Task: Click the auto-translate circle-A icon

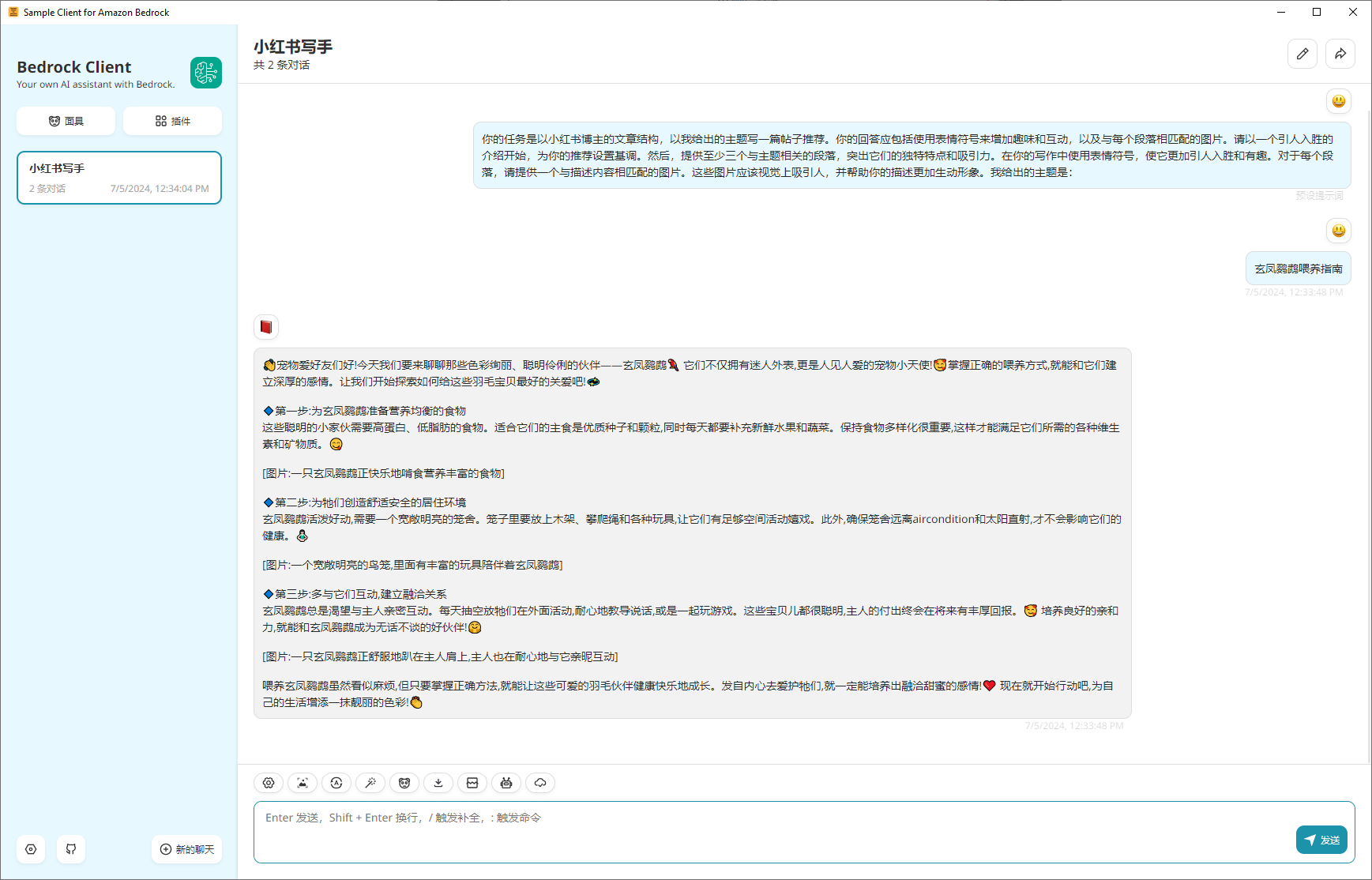Action: [x=336, y=783]
